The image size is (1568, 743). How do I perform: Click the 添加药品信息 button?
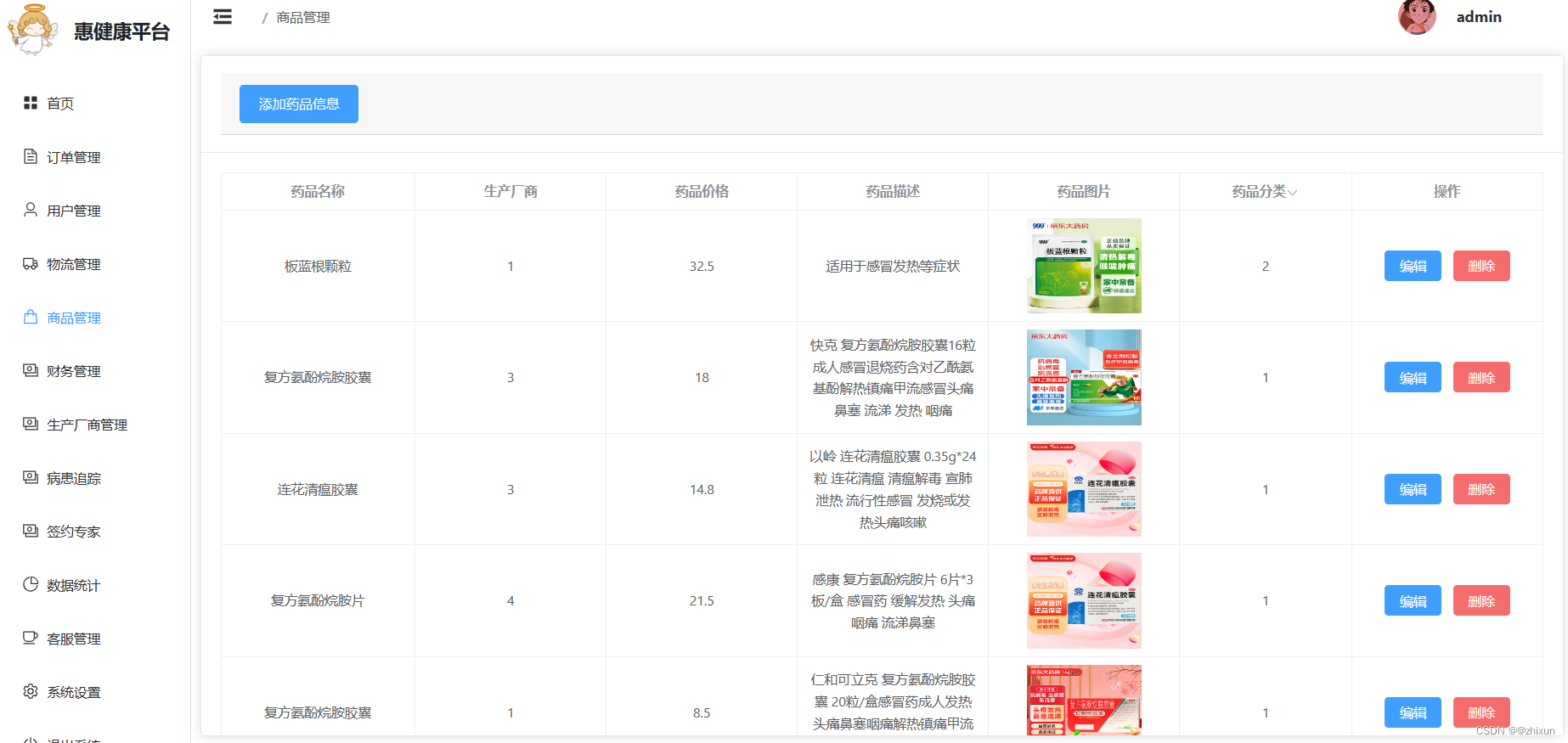tap(299, 104)
